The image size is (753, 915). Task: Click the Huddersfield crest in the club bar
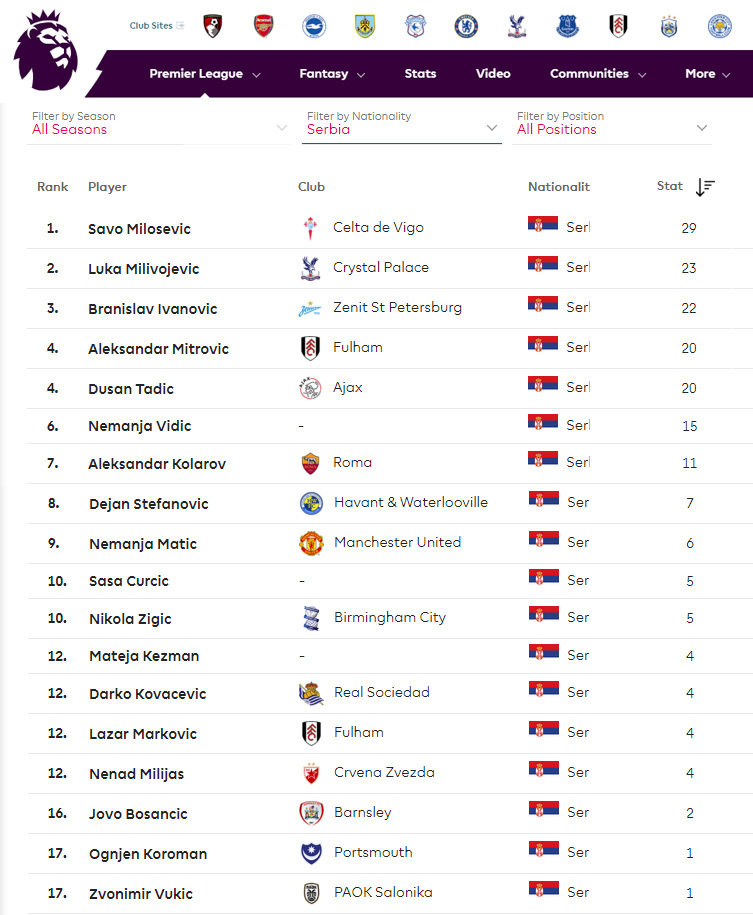point(669,26)
